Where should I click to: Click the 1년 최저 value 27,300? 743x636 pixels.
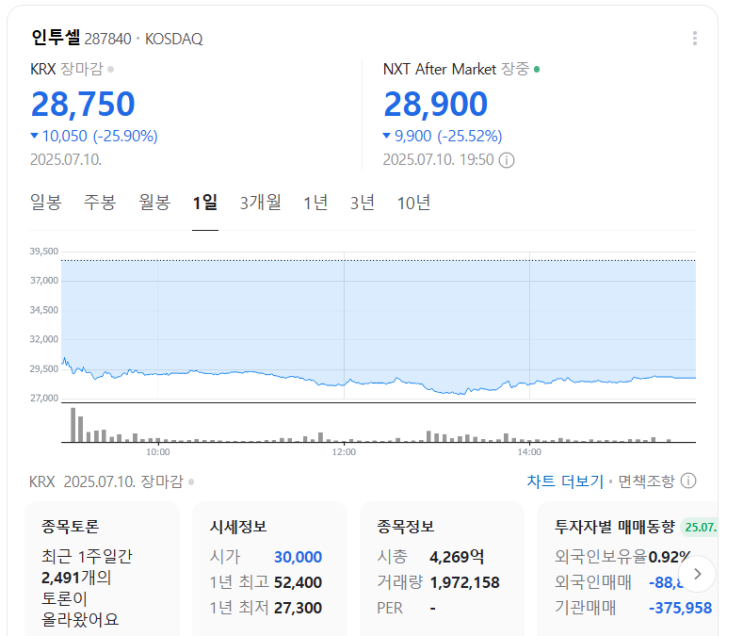click(298, 608)
